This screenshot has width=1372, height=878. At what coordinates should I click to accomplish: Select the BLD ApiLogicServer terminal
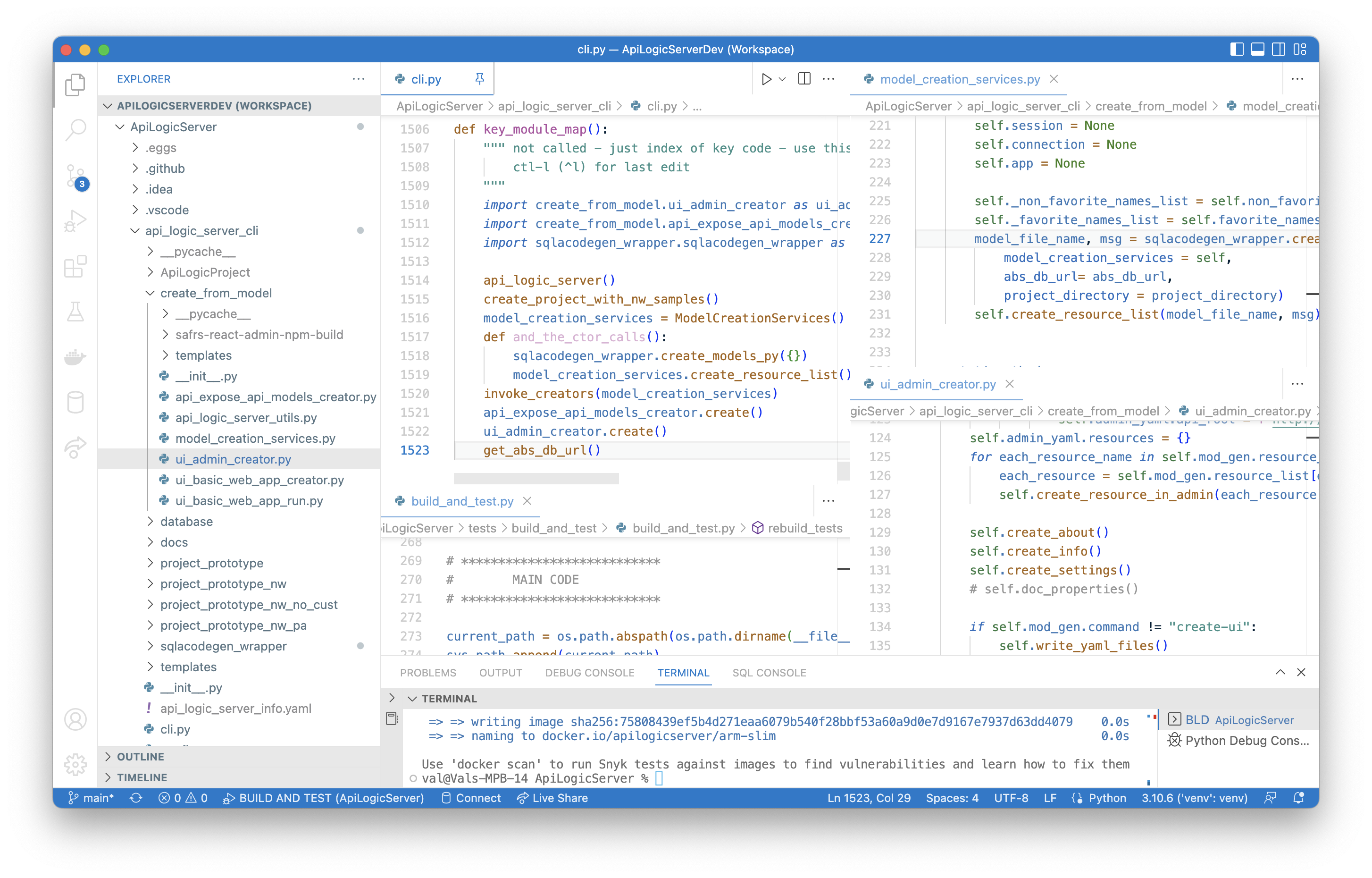point(1238,719)
